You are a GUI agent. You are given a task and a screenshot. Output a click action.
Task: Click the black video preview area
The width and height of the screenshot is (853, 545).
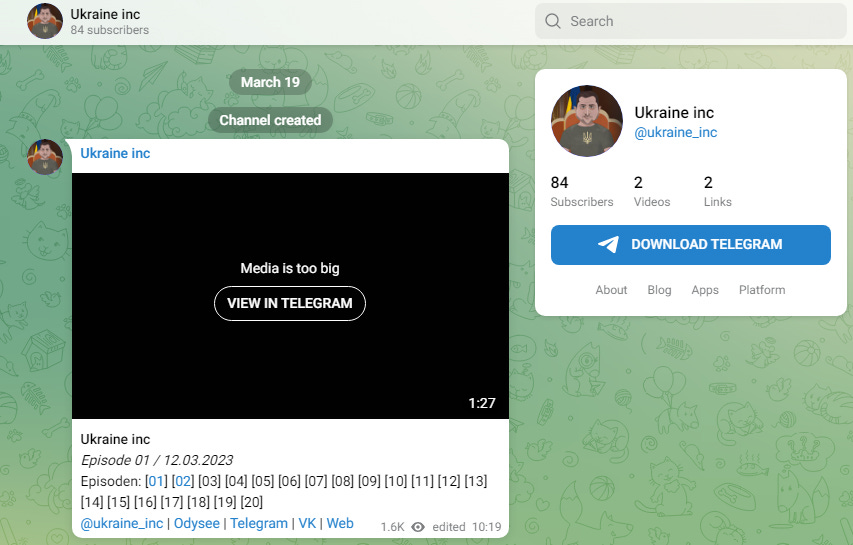(290, 296)
